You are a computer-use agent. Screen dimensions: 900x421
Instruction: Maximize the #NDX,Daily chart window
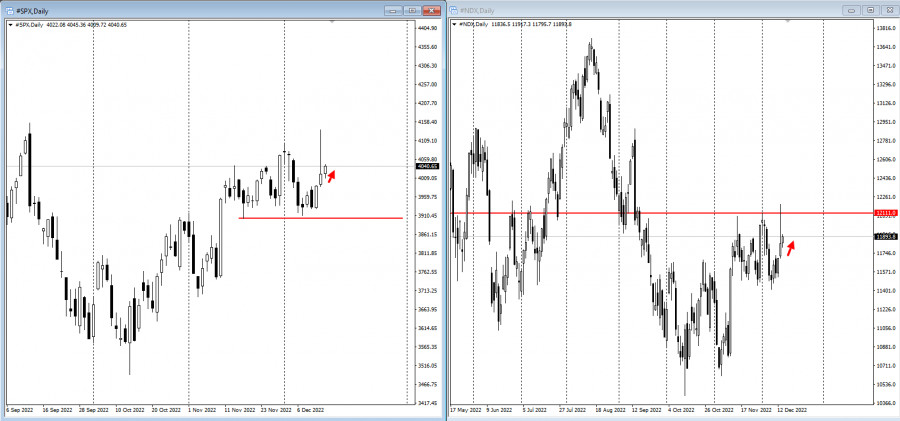click(868, 9)
